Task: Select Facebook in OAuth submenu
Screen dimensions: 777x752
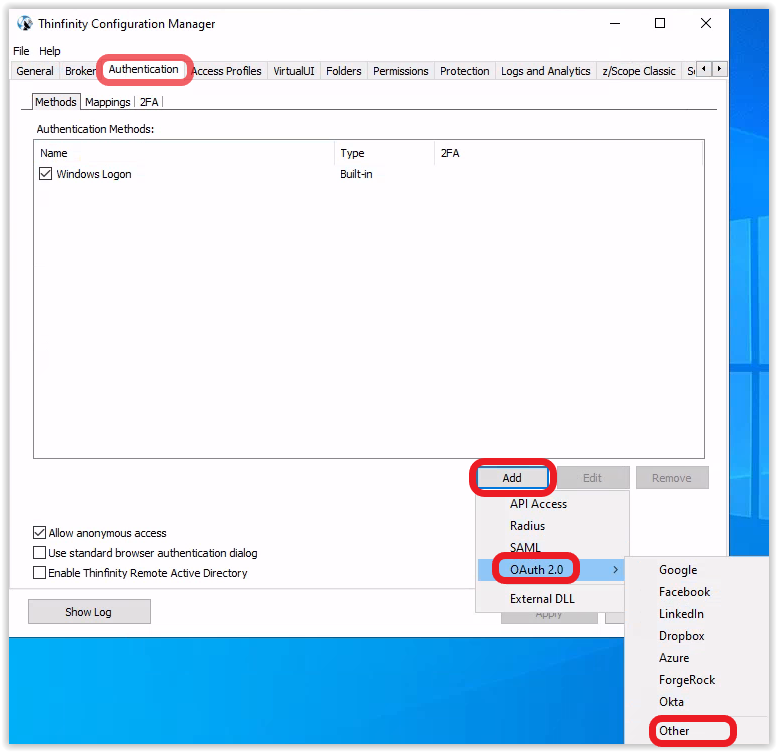Action: (x=697, y=592)
